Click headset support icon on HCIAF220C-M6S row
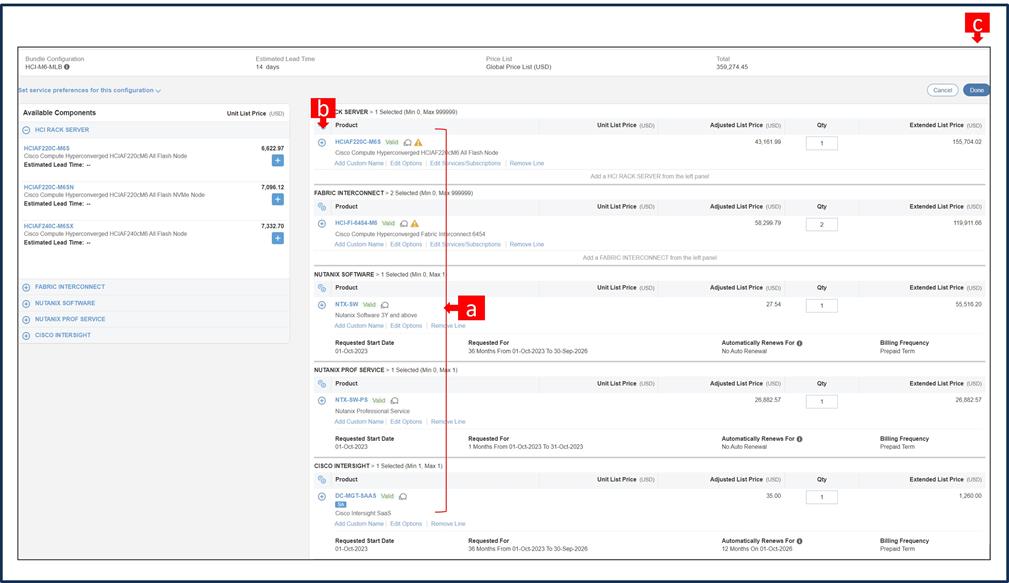This screenshot has height=583, width=1009. coord(407,142)
